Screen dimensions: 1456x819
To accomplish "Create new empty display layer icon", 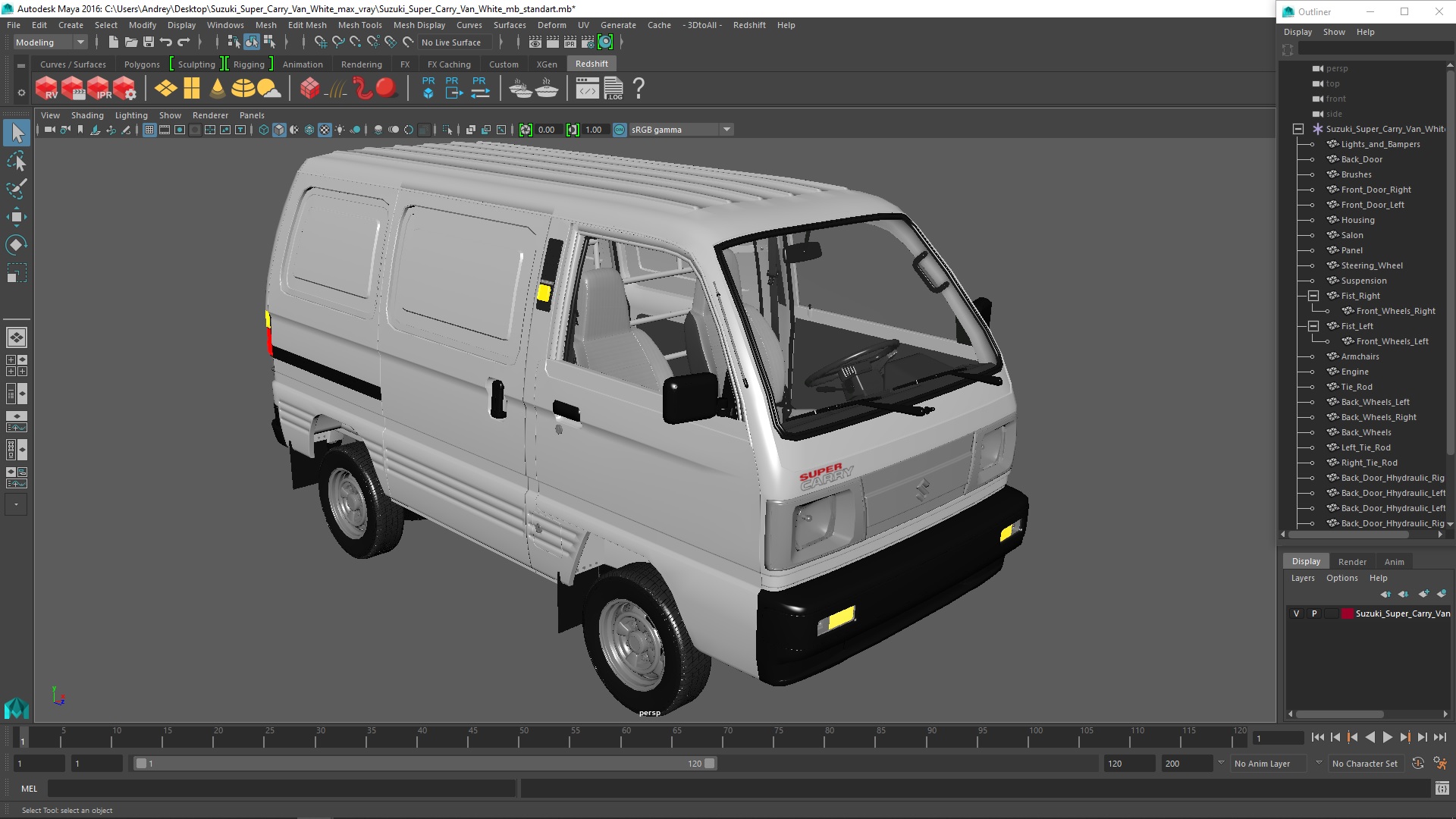I will coord(1423,594).
